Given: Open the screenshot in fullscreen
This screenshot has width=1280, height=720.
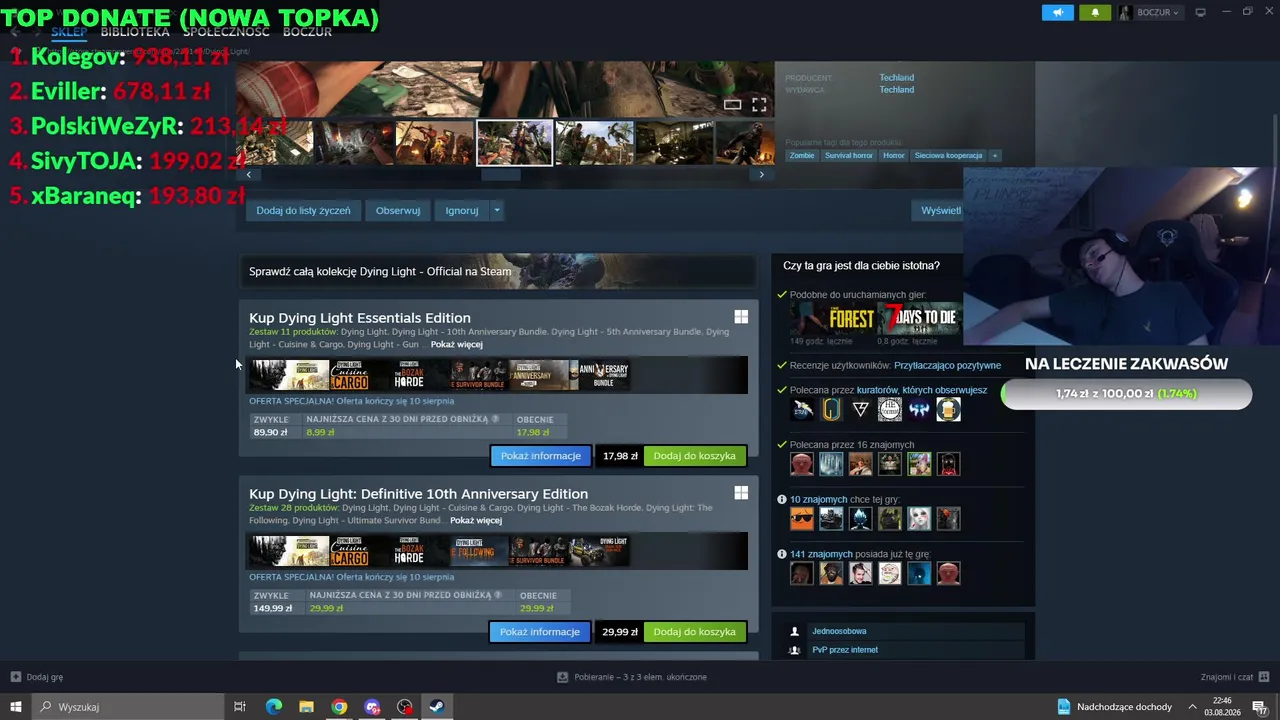Looking at the screenshot, I should tap(759, 104).
